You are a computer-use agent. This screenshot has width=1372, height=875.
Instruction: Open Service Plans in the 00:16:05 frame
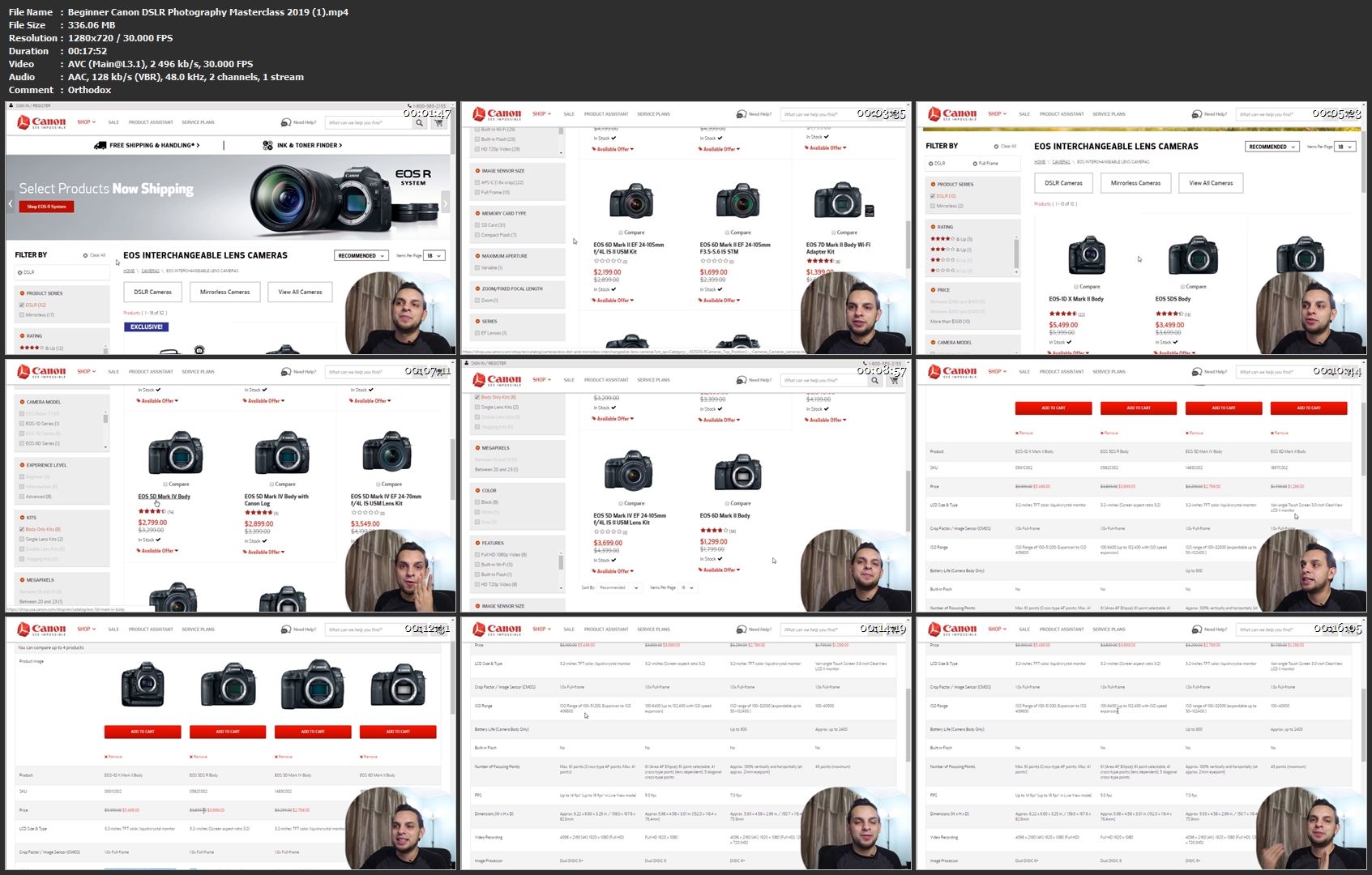pos(1109,630)
